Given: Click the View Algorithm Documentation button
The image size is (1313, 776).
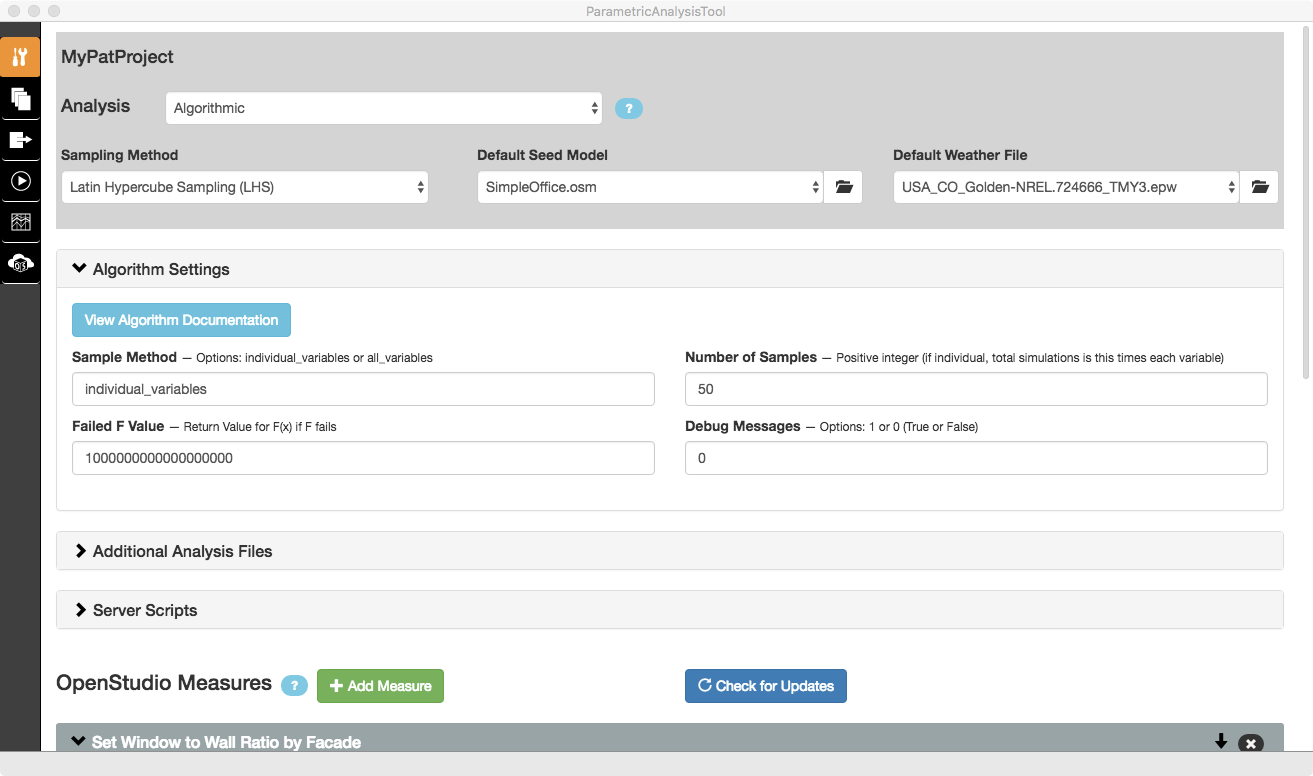Looking at the screenshot, I should point(181,320).
